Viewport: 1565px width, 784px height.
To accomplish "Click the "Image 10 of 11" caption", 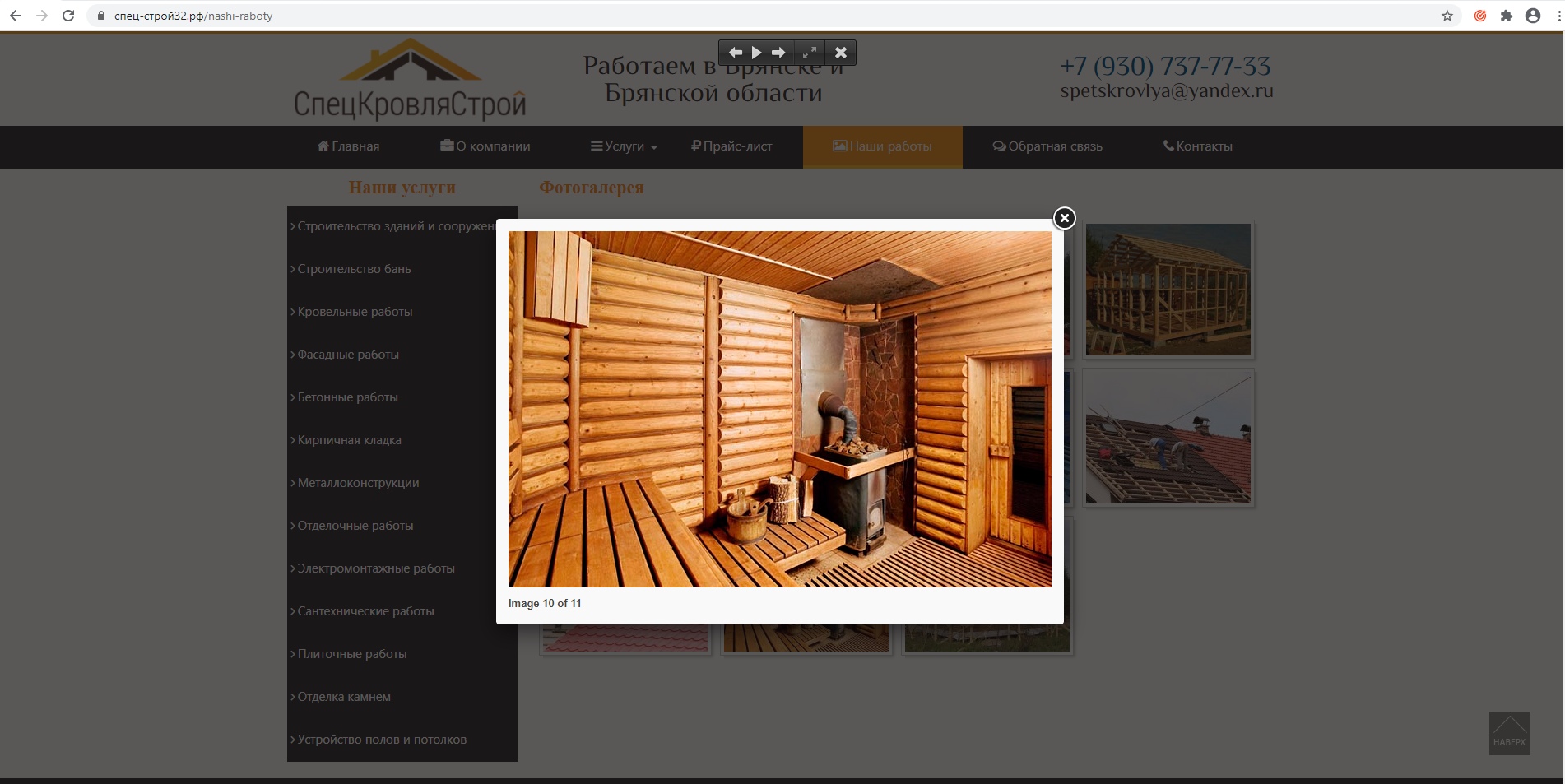I will click(545, 603).
